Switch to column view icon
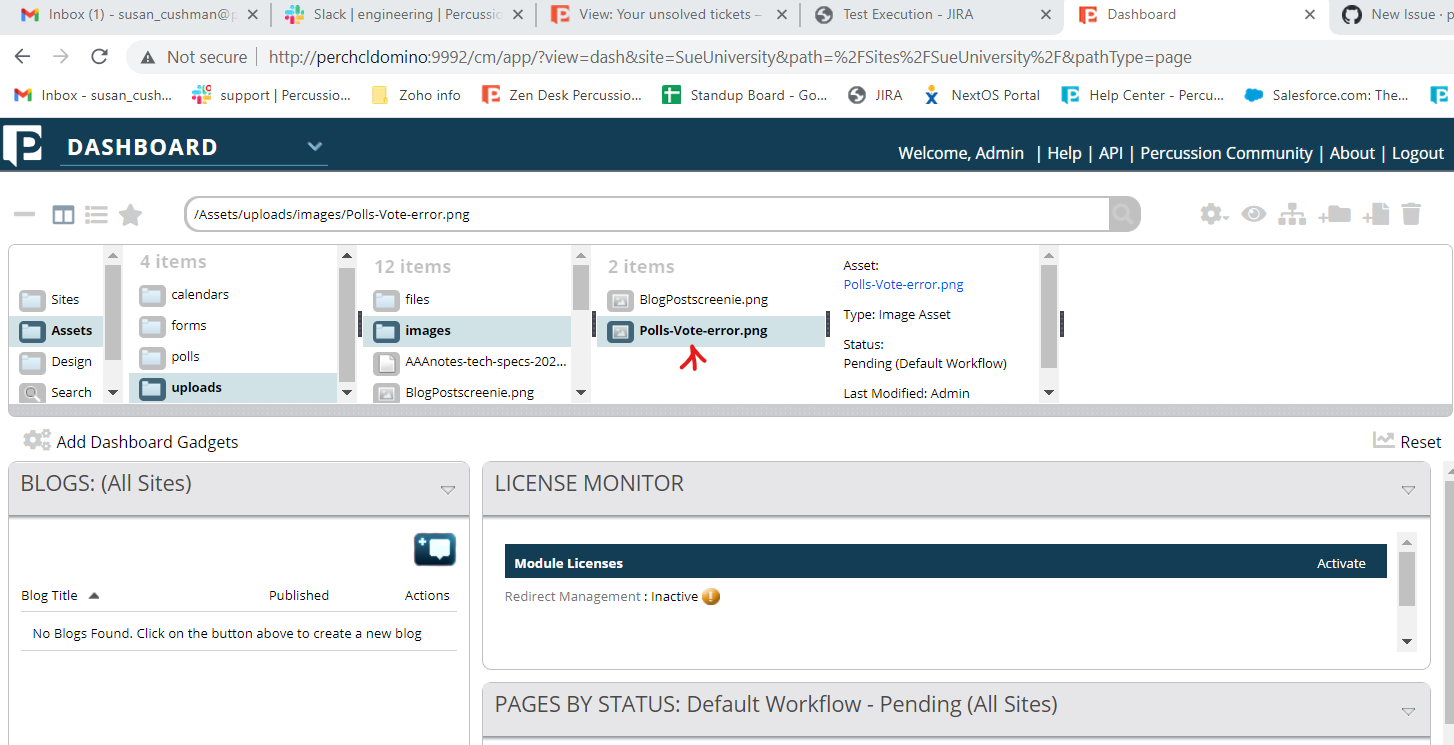Image resolution: width=1454 pixels, height=745 pixels. click(x=63, y=214)
